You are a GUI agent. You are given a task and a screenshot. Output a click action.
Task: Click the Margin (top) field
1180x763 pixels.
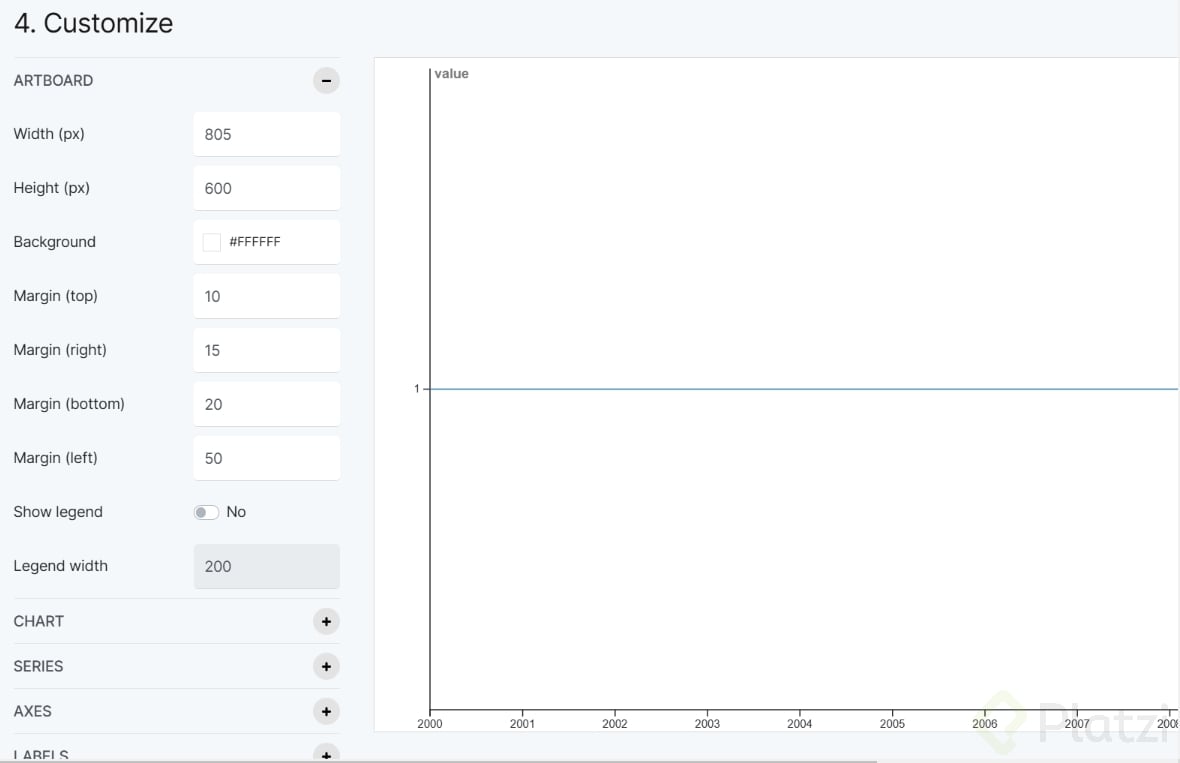(x=266, y=296)
